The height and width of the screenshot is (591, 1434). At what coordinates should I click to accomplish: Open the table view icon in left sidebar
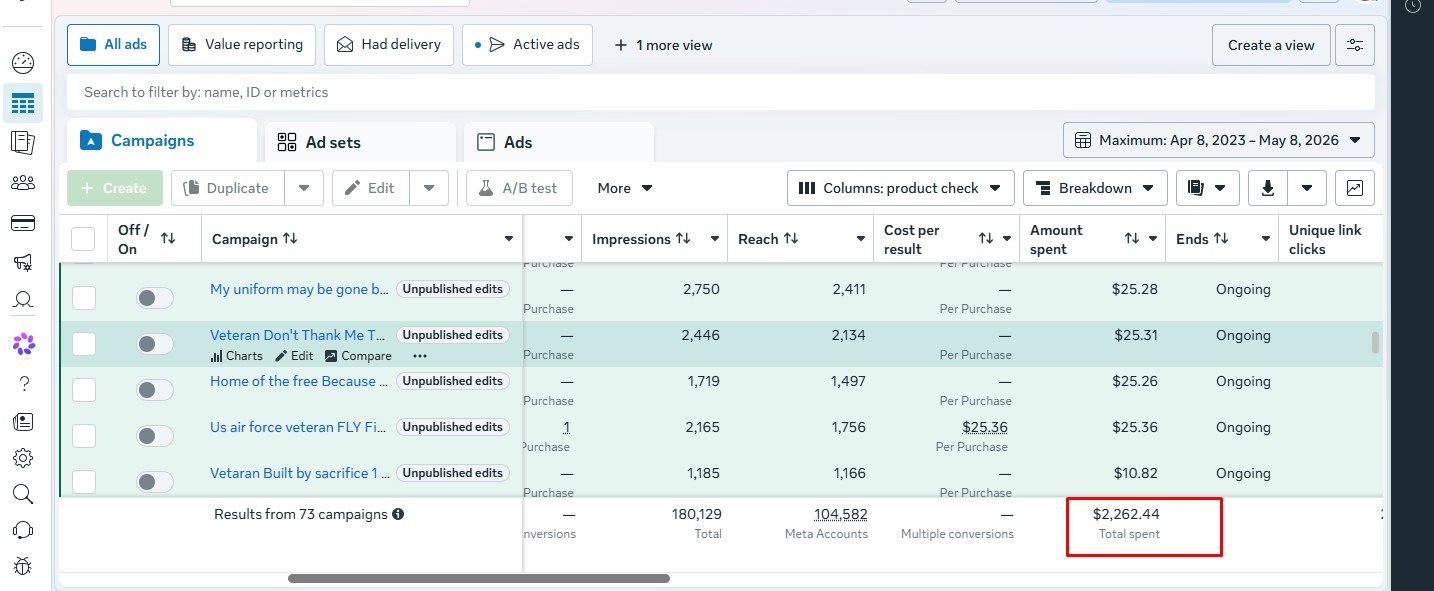tap(22, 103)
